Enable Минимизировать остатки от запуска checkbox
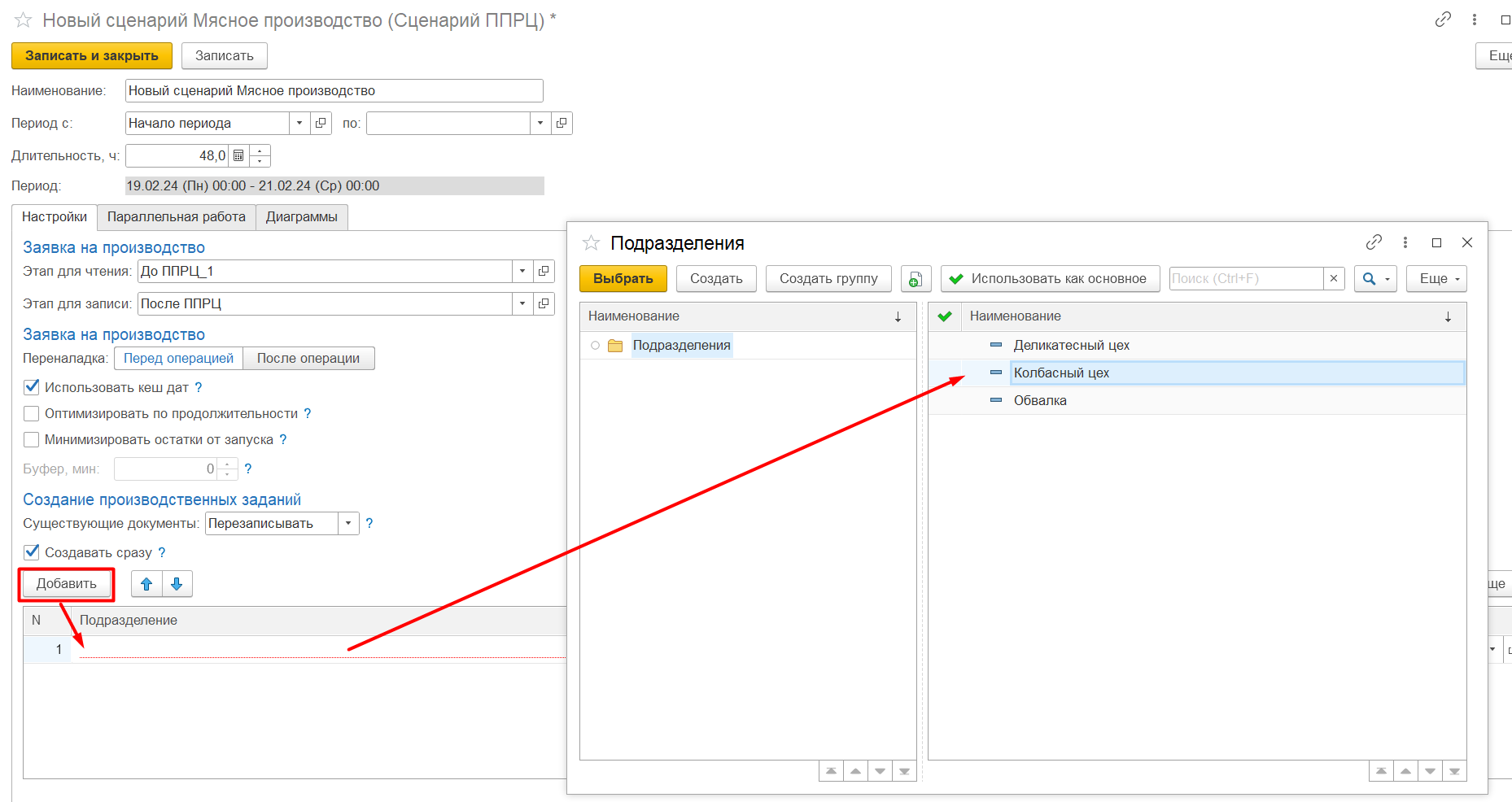The width and height of the screenshot is (1512, 802). [x=32, y=439]
